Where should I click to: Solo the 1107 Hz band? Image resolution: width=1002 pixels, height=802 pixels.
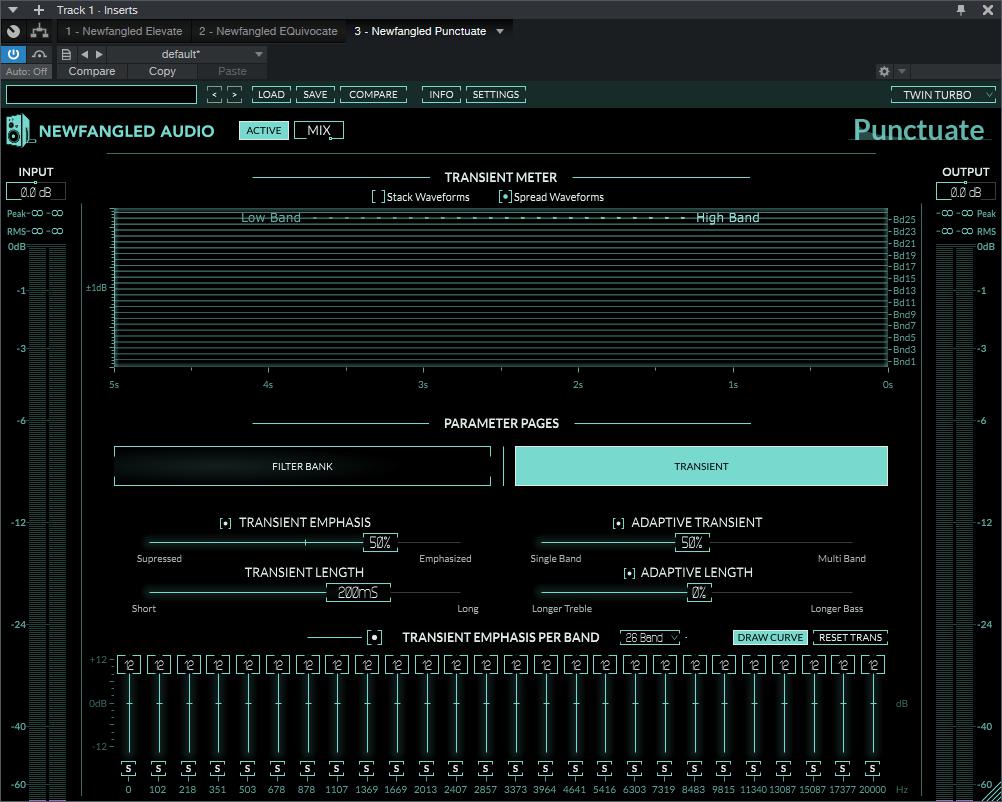[336, 768]
